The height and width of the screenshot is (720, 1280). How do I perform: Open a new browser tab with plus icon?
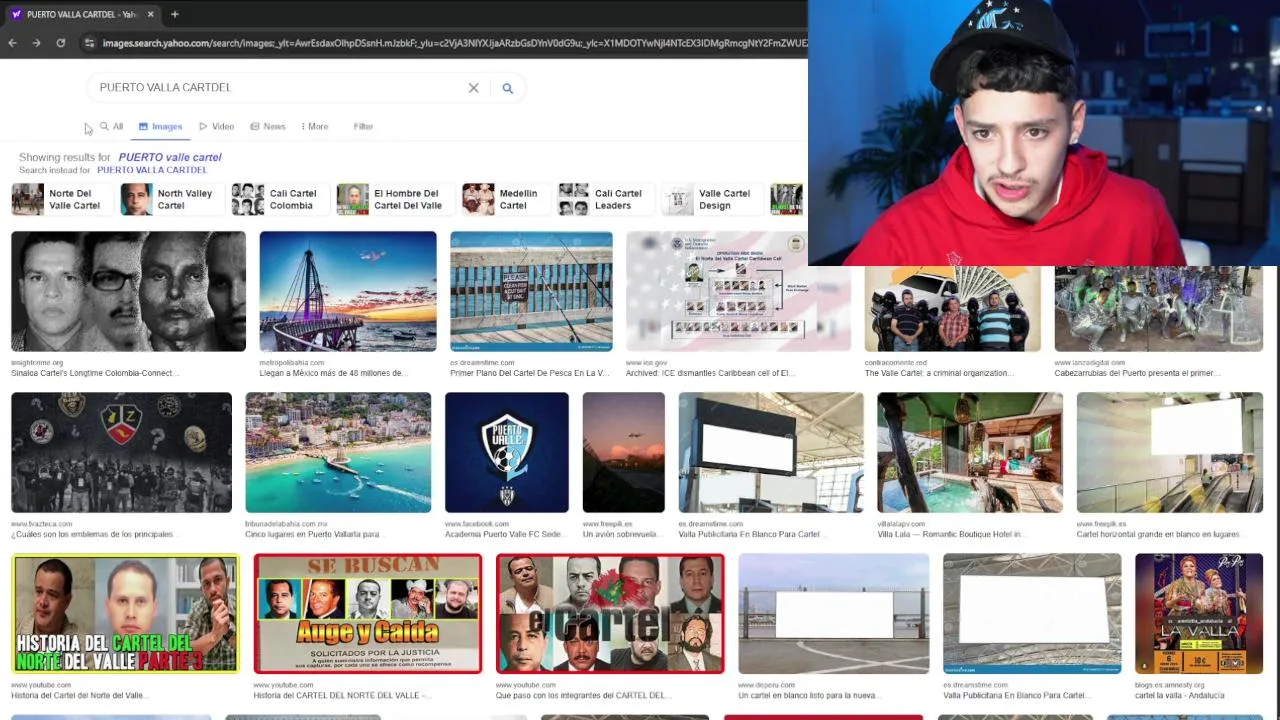pyautogui.click(x=174, y=14)
